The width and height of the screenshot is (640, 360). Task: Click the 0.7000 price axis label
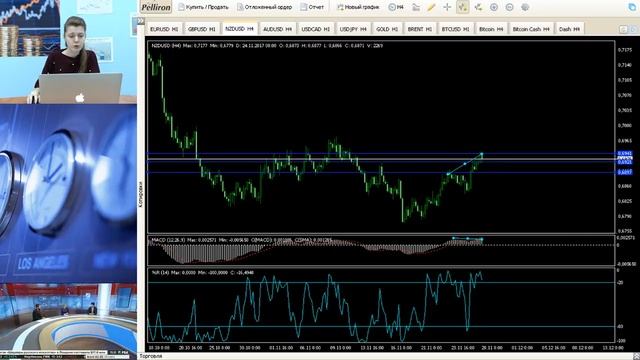click(x=624, y=125)
